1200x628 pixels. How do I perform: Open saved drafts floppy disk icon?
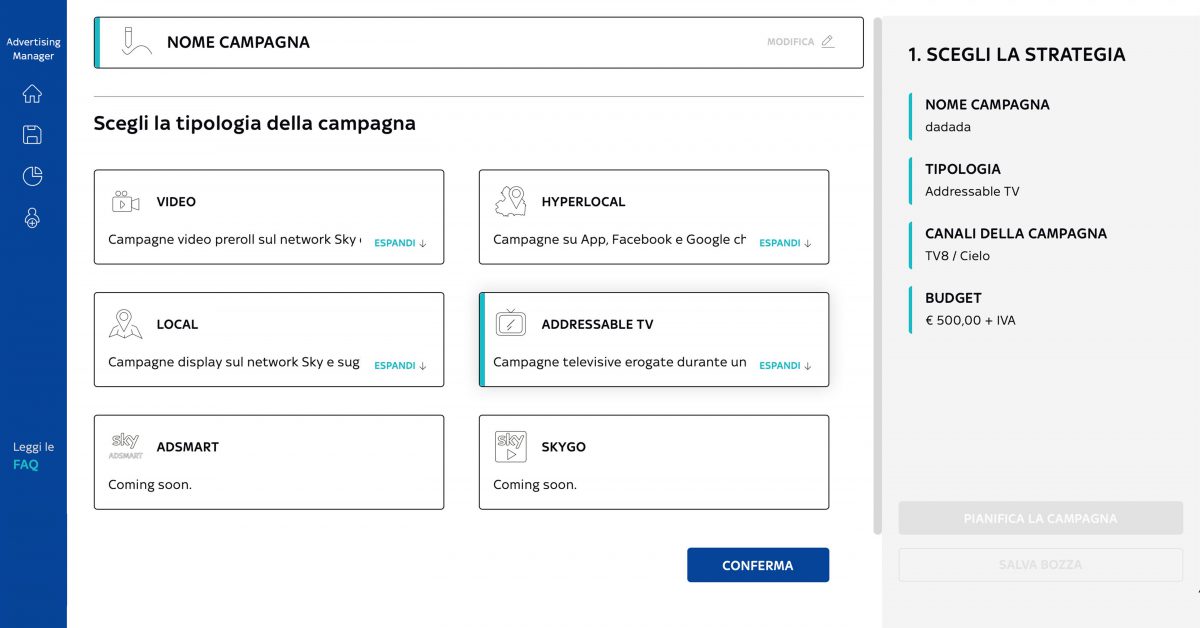(x=32, y=135)
